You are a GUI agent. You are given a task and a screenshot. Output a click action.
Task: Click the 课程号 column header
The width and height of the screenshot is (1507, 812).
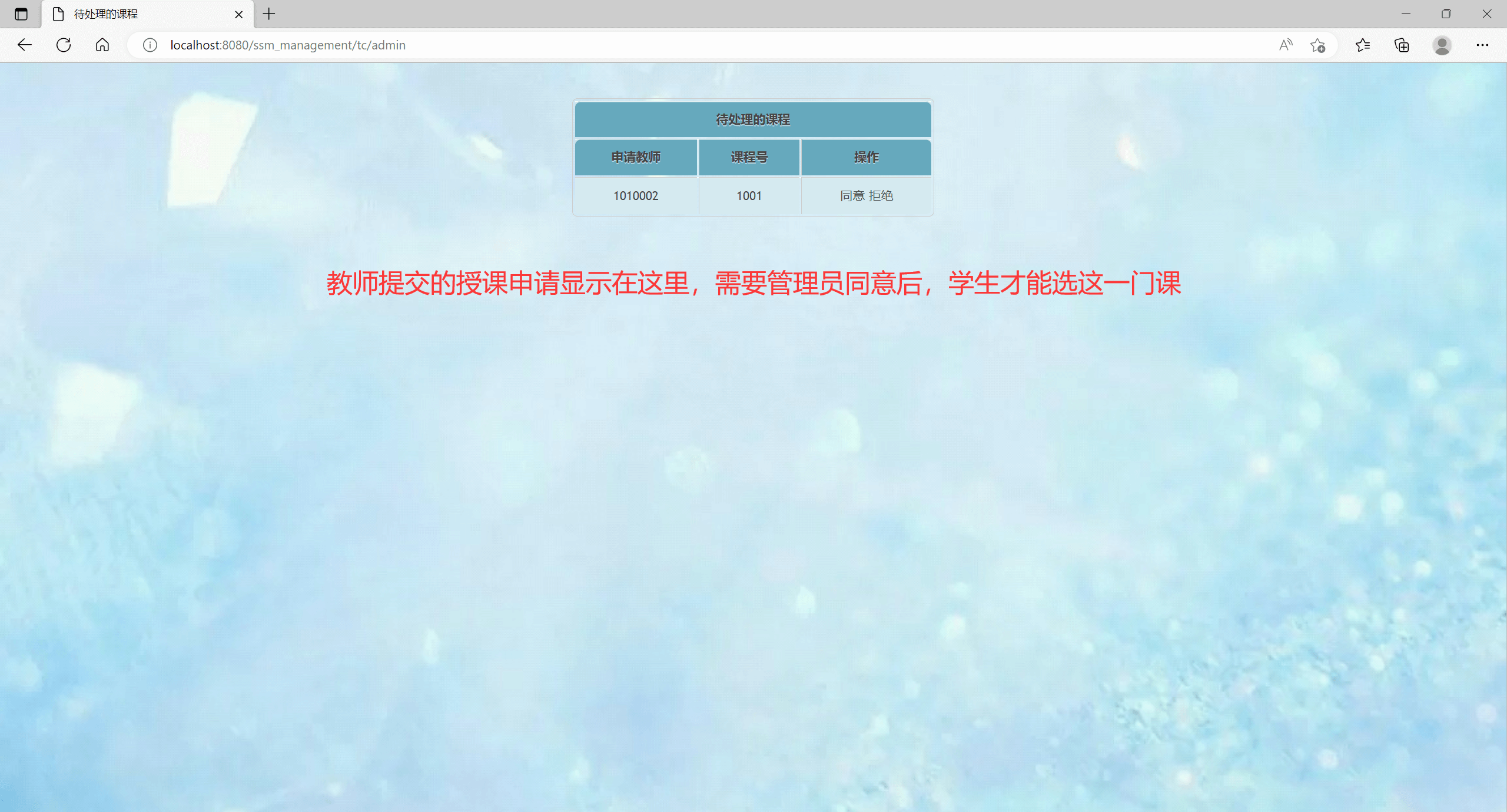coord(748,157)
